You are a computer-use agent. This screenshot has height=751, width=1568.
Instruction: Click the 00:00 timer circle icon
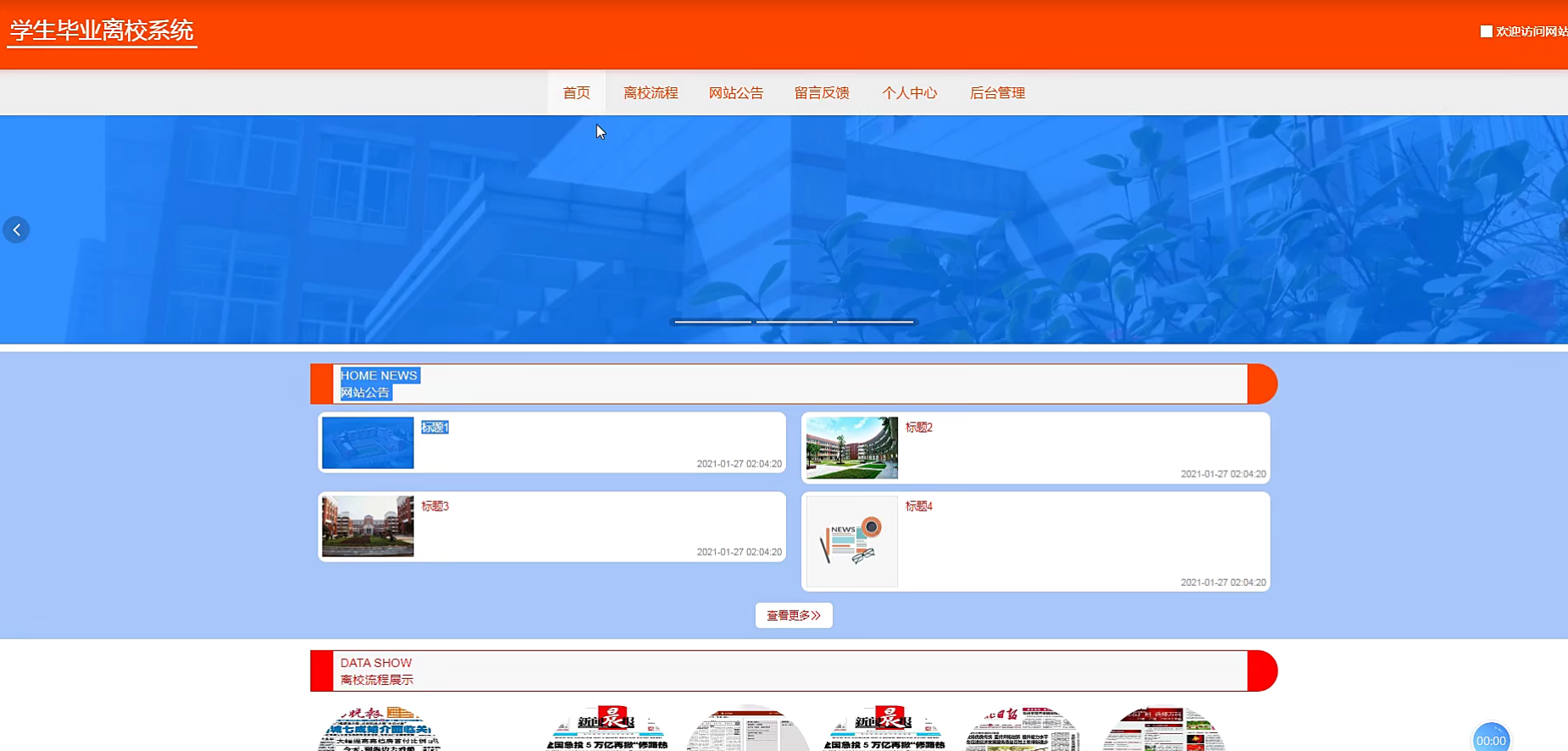coord(1491,738)
